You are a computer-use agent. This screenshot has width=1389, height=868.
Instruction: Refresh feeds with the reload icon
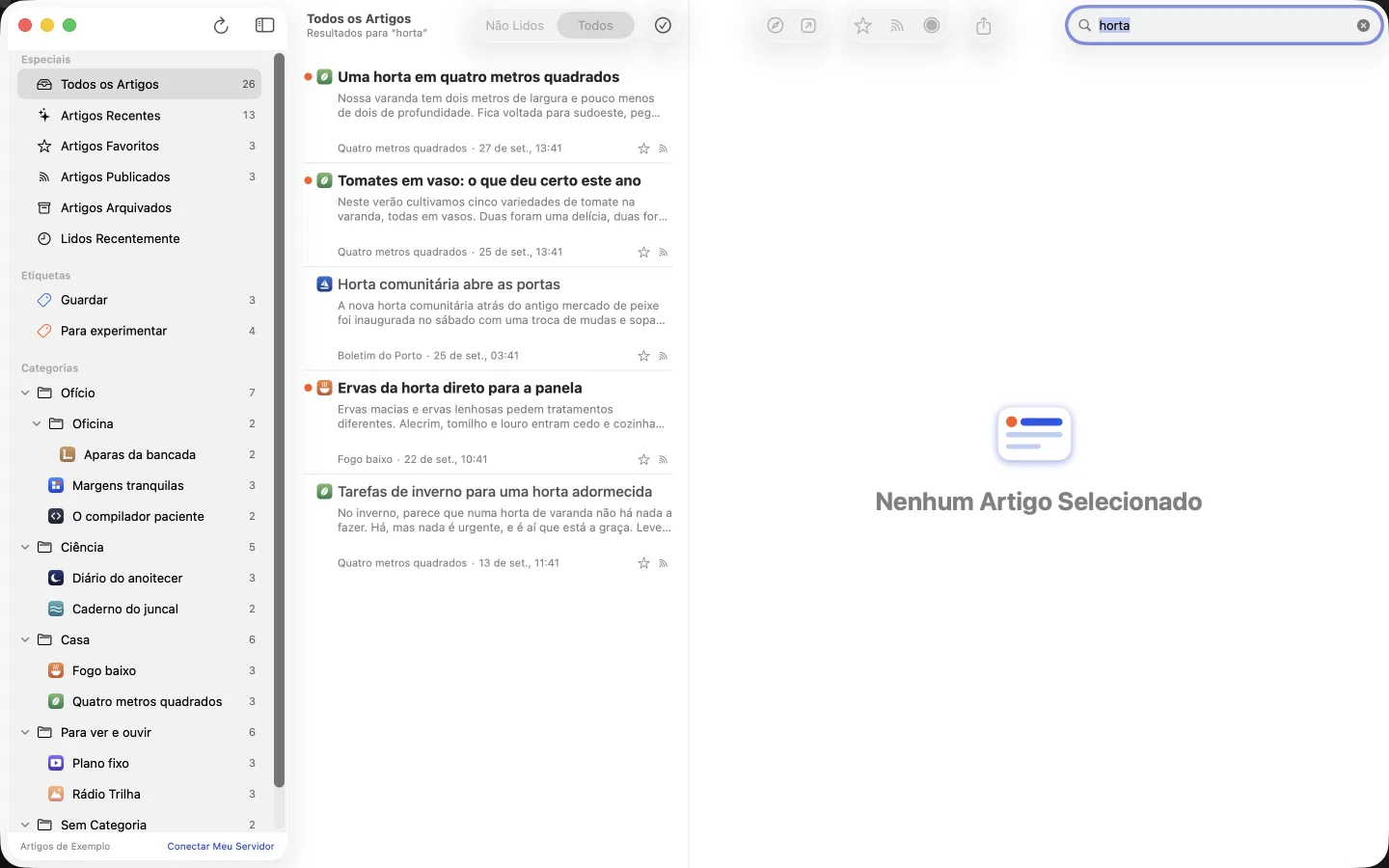coord(221,26)
